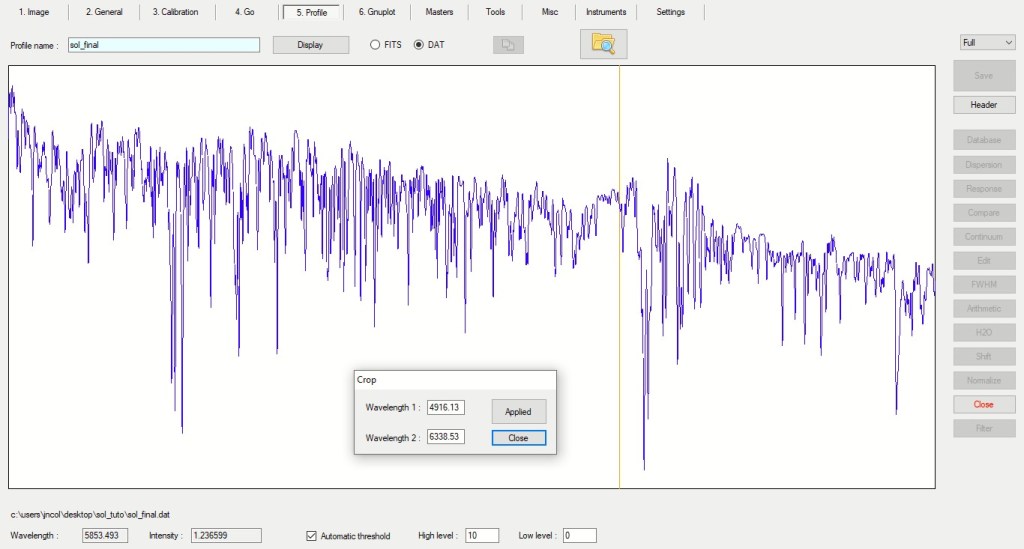Select the DAT radio button
This screenshot has width=1024, height=549.
point(419,45)
